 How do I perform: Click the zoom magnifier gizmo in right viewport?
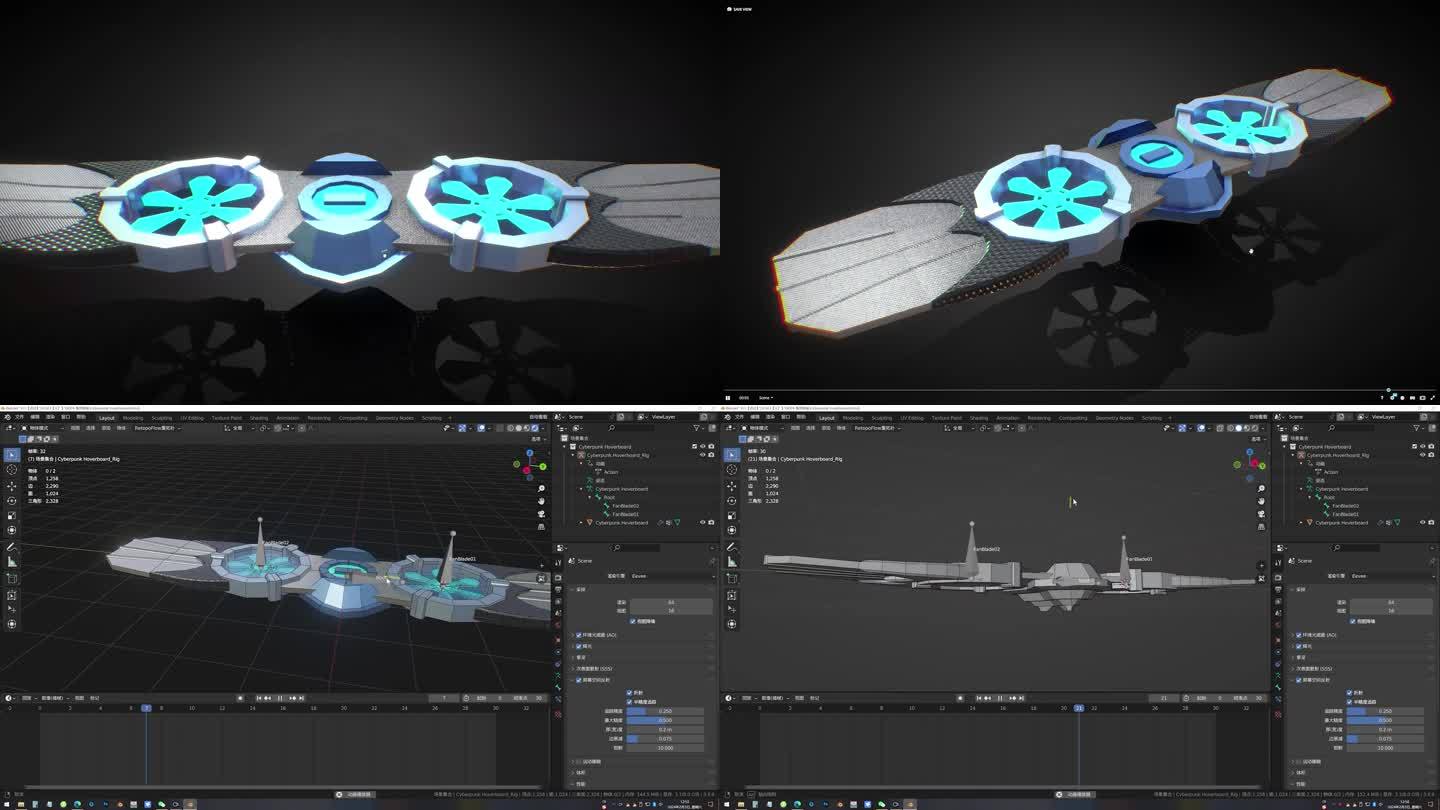(1261, 489)
